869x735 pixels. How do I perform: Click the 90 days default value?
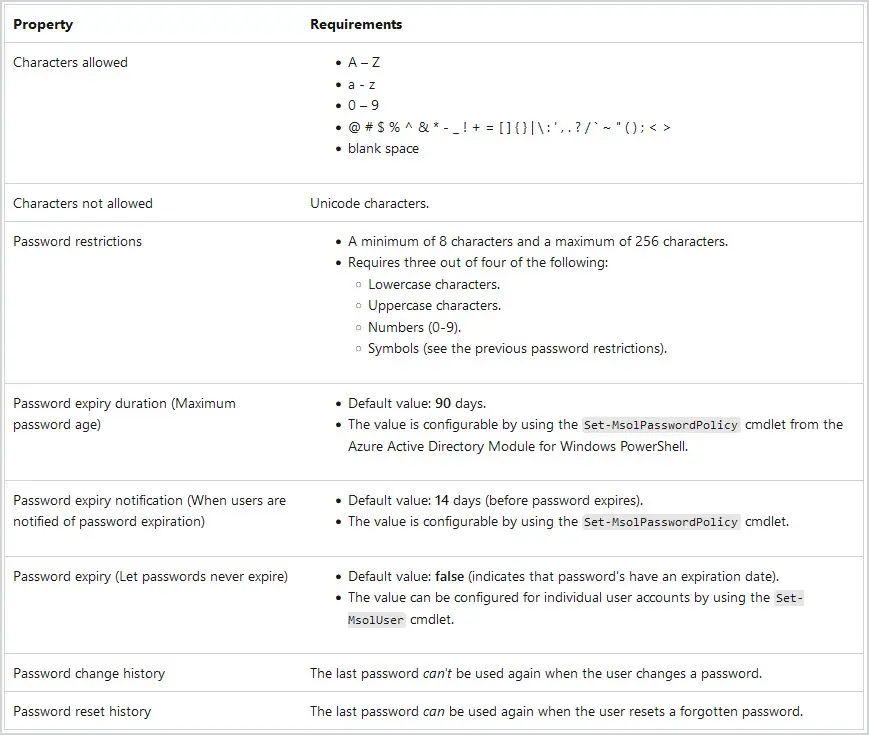tap(460, 403)
